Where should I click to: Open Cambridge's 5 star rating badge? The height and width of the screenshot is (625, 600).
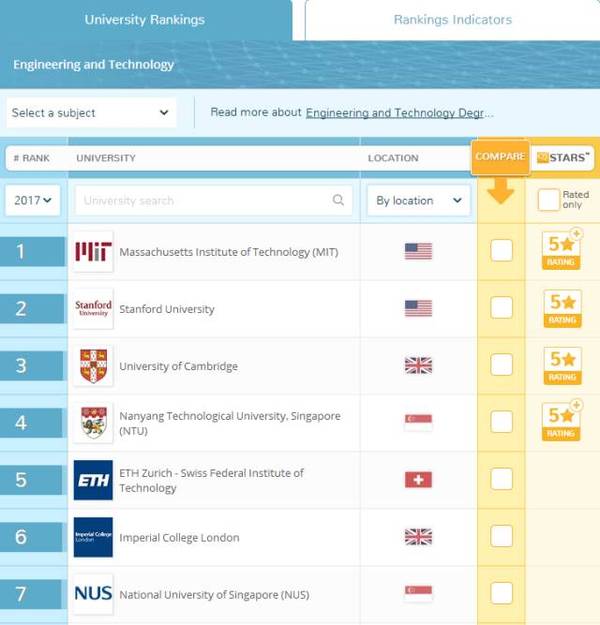pos(563,366)
